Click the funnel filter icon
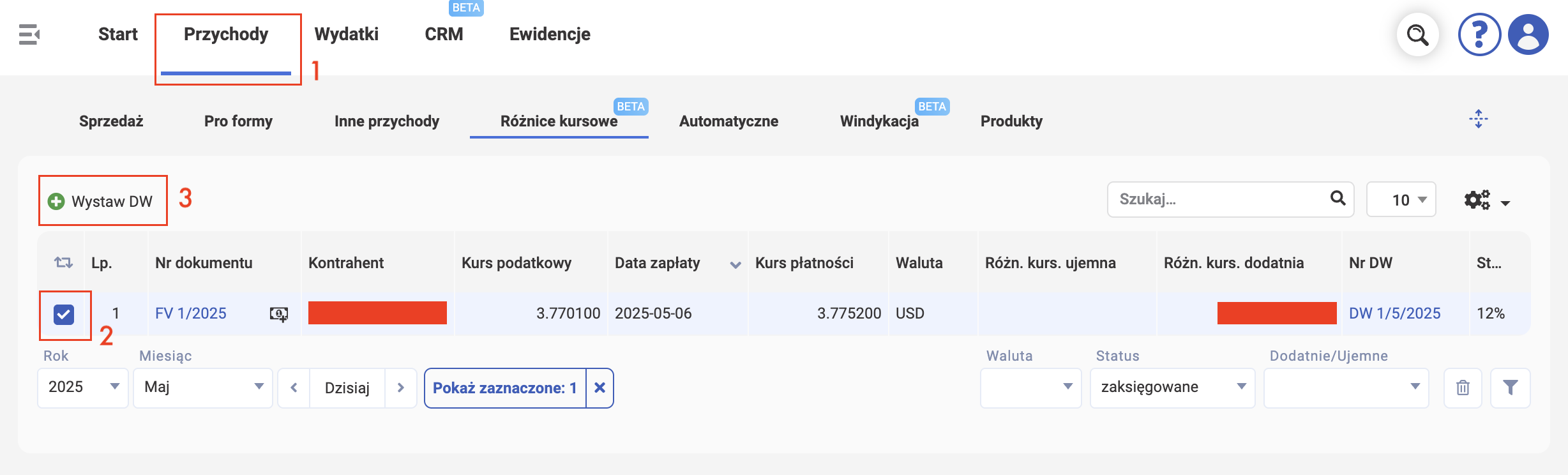This screenshot has height=475, width=1568. tap(1510, 388)
